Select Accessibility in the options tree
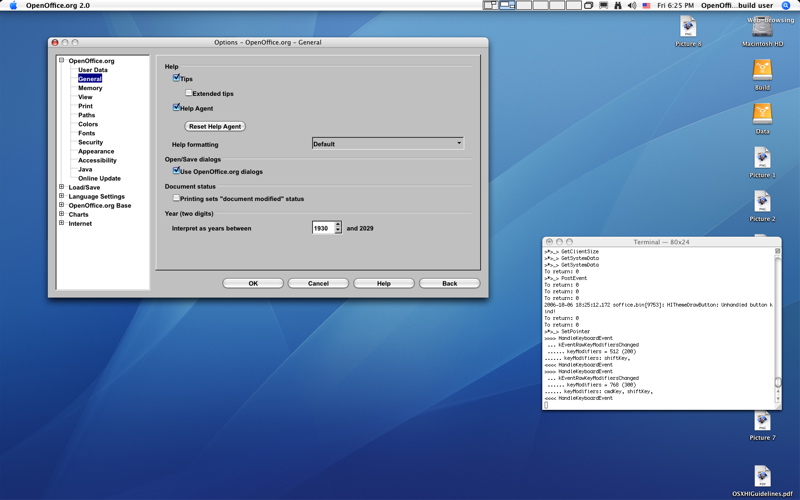800x500 pixels. (97, 160)
